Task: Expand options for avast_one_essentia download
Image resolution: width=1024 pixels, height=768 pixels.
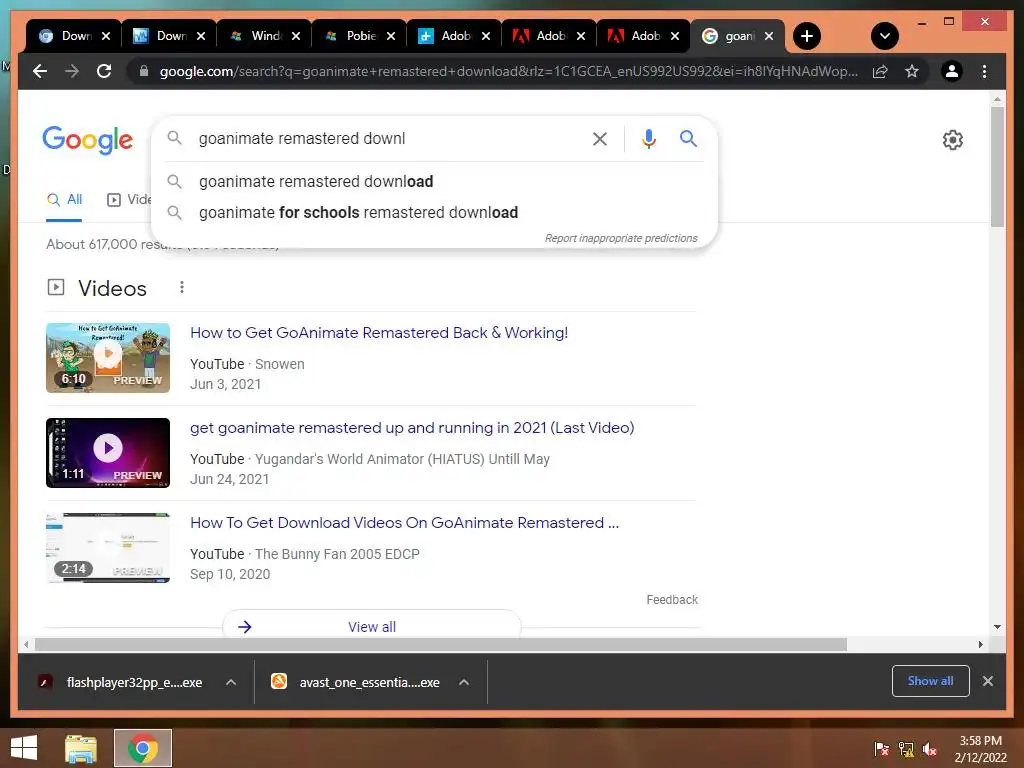Action: point(464,682)
